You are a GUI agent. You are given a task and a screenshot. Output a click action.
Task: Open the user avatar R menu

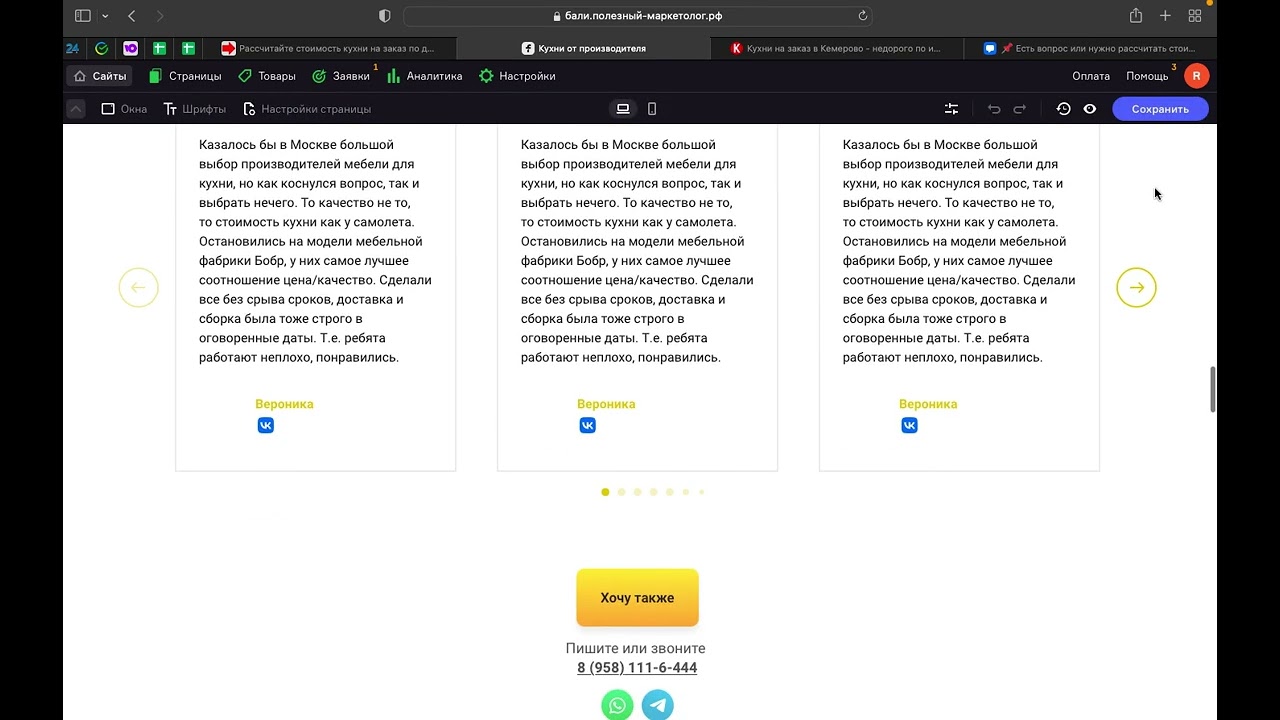click(x=1196, y=76)
